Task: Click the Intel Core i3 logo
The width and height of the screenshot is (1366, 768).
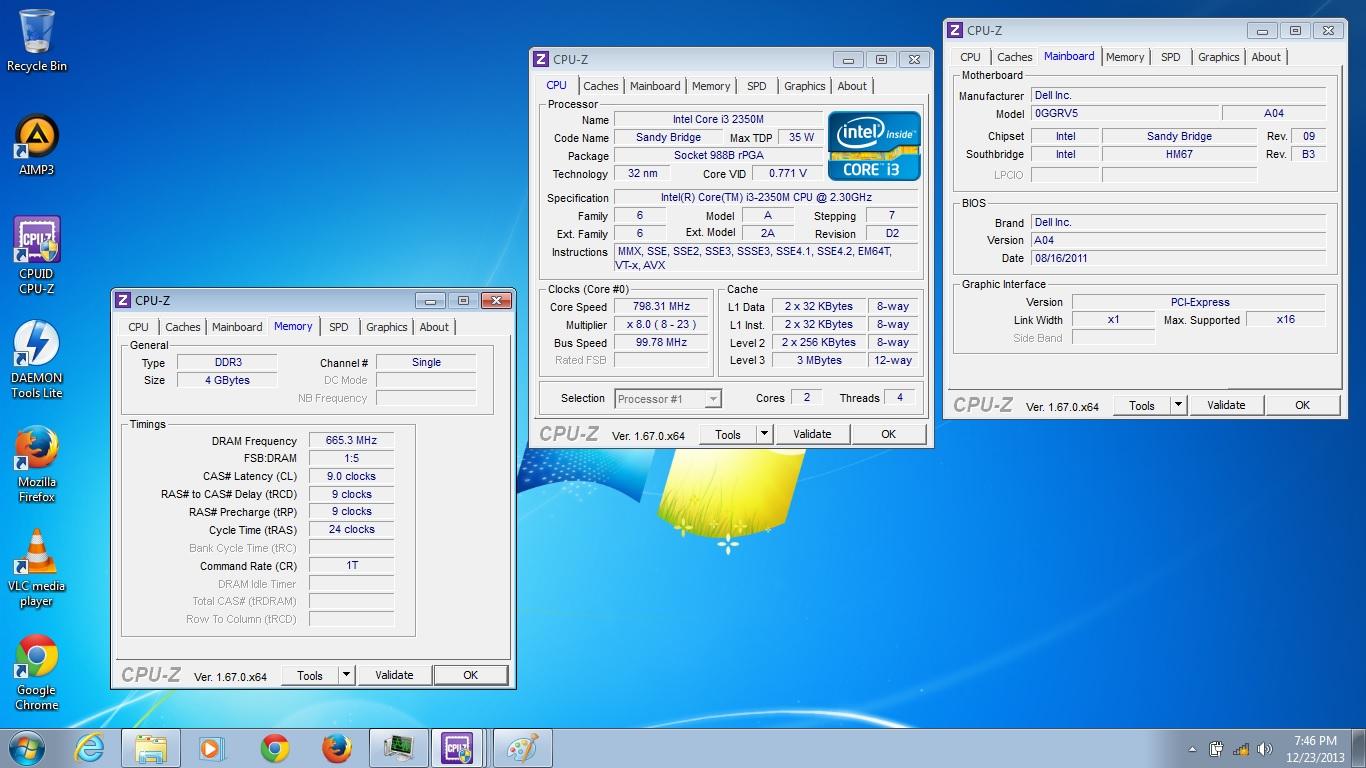Action: tap(874, 146)
